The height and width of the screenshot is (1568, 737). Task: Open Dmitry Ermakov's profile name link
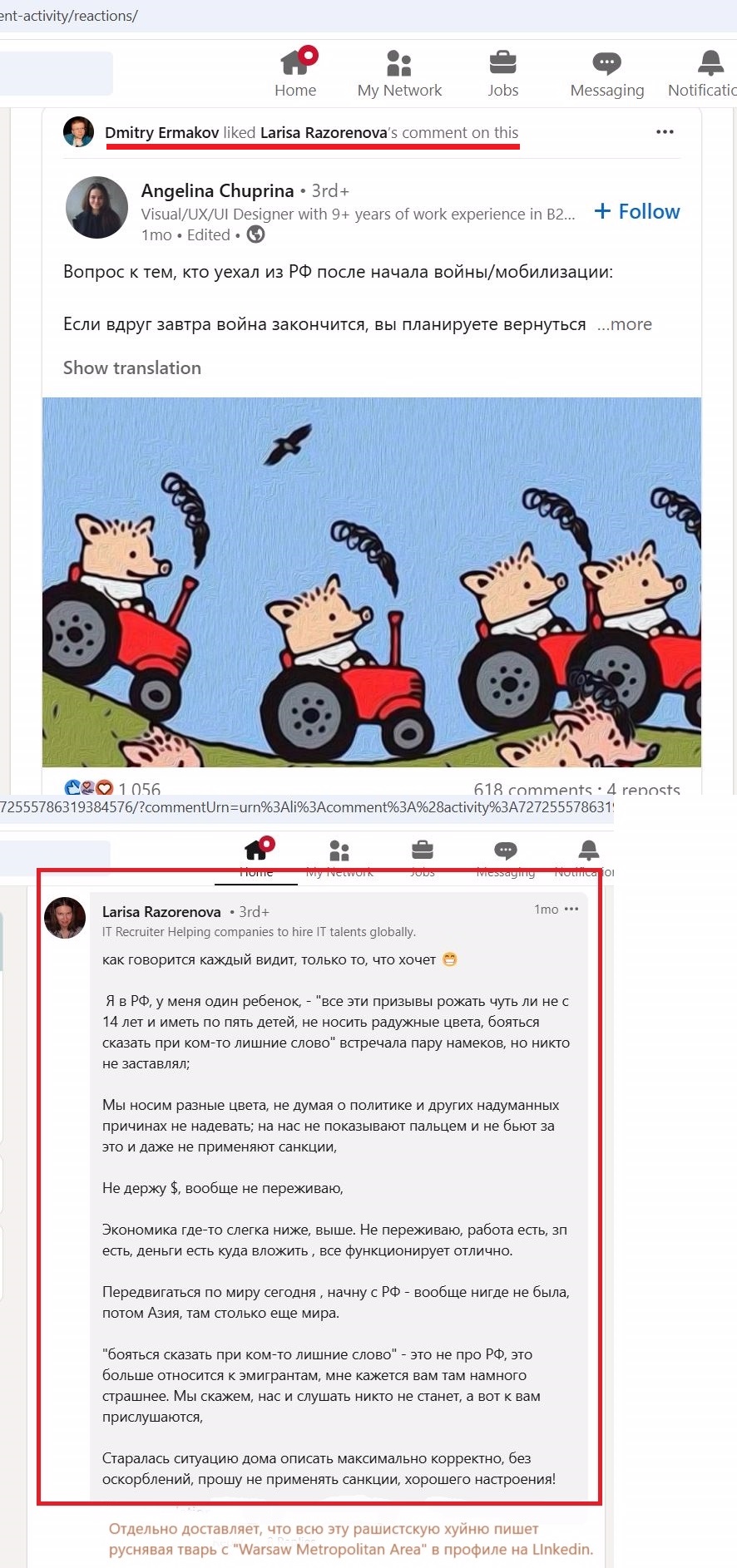click(162, 132)
